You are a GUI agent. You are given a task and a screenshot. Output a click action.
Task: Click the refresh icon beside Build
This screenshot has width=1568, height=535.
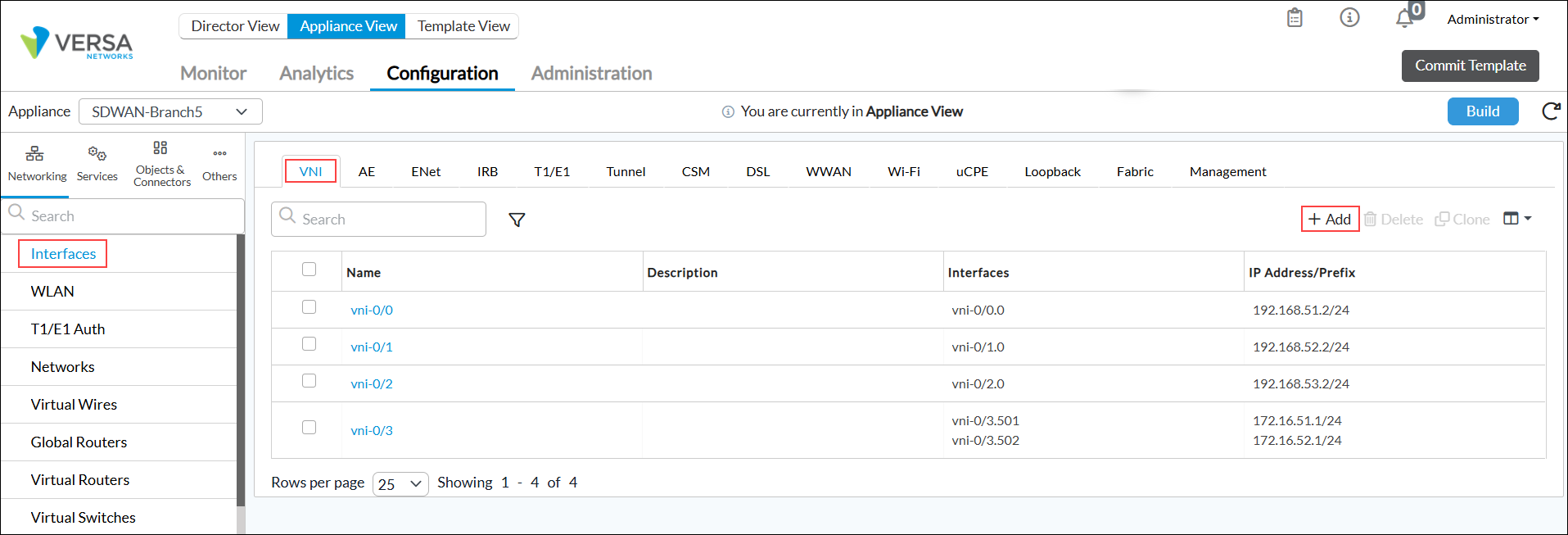(1551, 111)
